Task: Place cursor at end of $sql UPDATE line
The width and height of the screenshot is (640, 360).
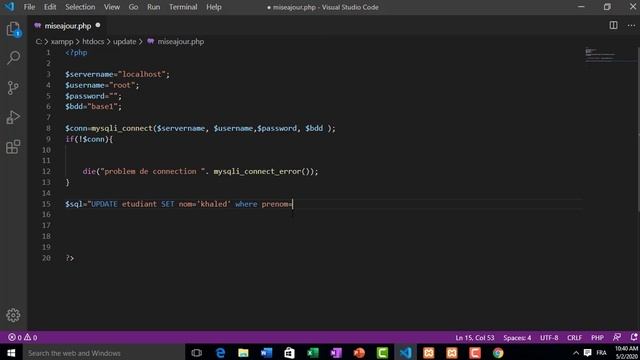Action: point(293,204)
